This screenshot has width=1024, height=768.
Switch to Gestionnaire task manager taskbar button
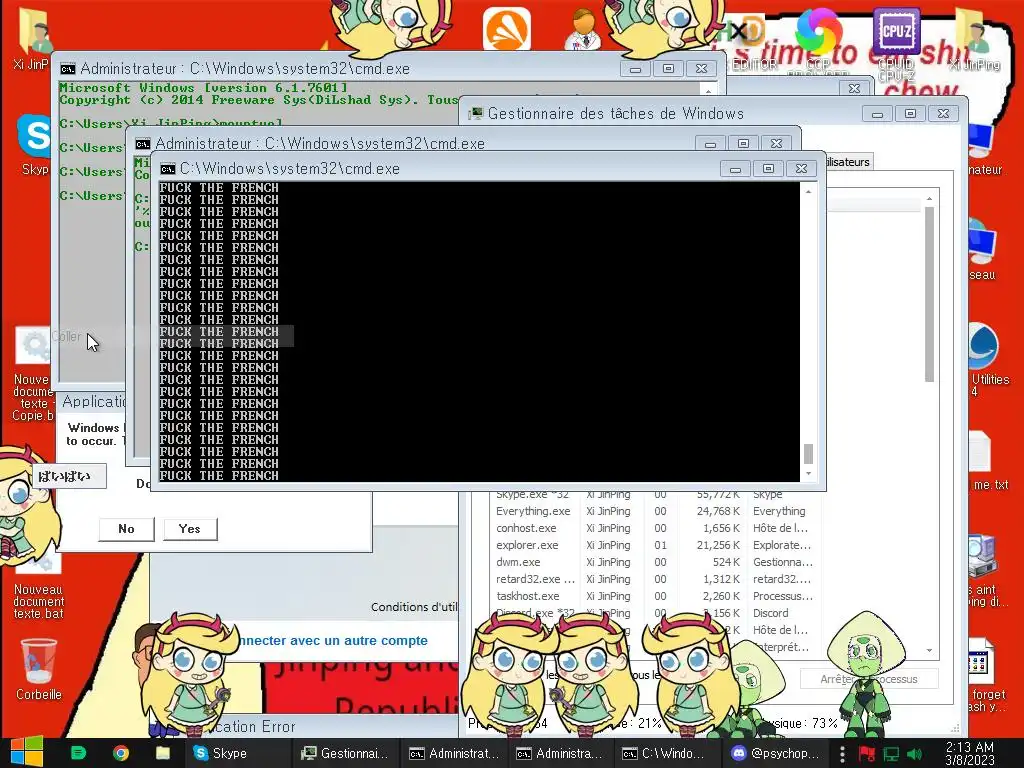tap(345, 753)
